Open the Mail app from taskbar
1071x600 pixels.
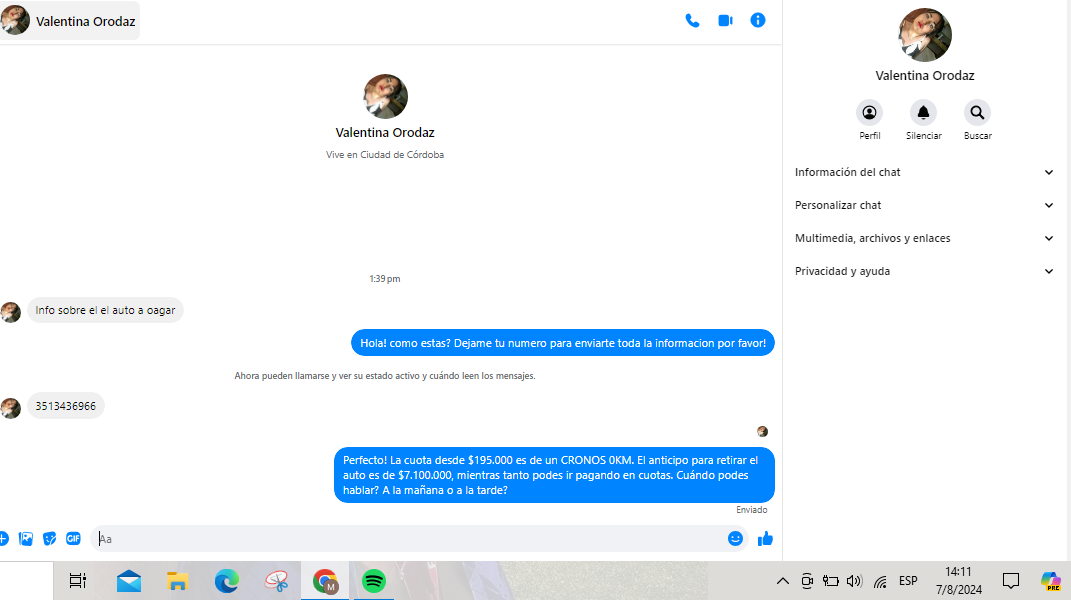coord(128,581)
